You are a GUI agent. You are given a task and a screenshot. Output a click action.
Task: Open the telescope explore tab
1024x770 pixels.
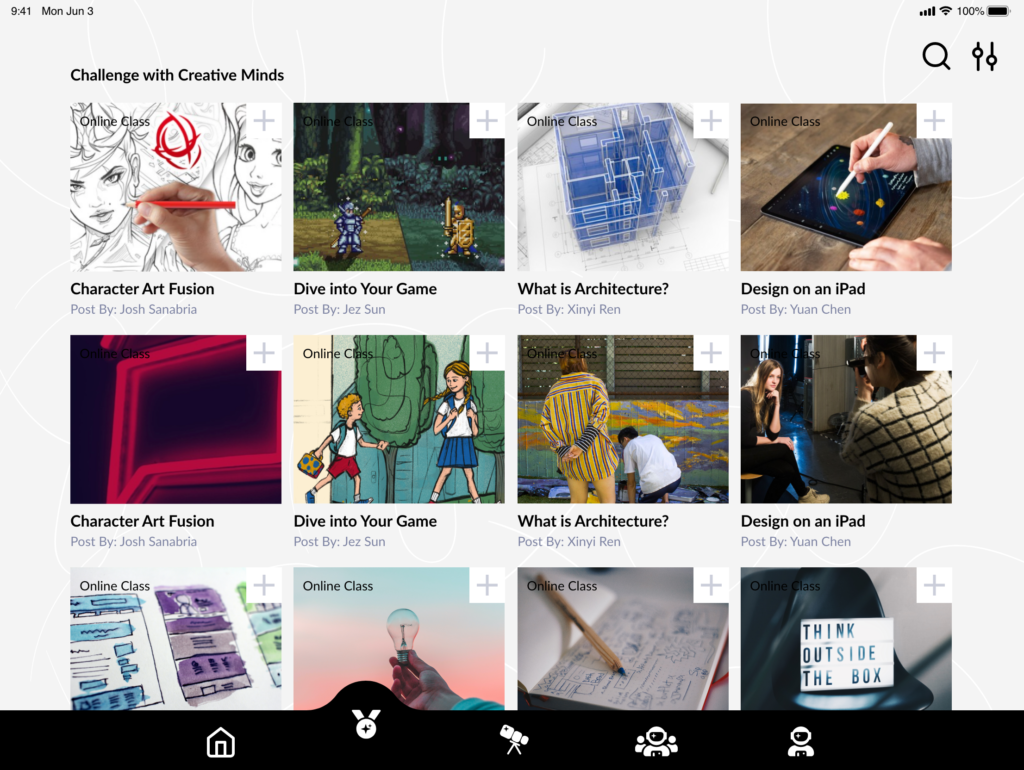click(514, 740)
